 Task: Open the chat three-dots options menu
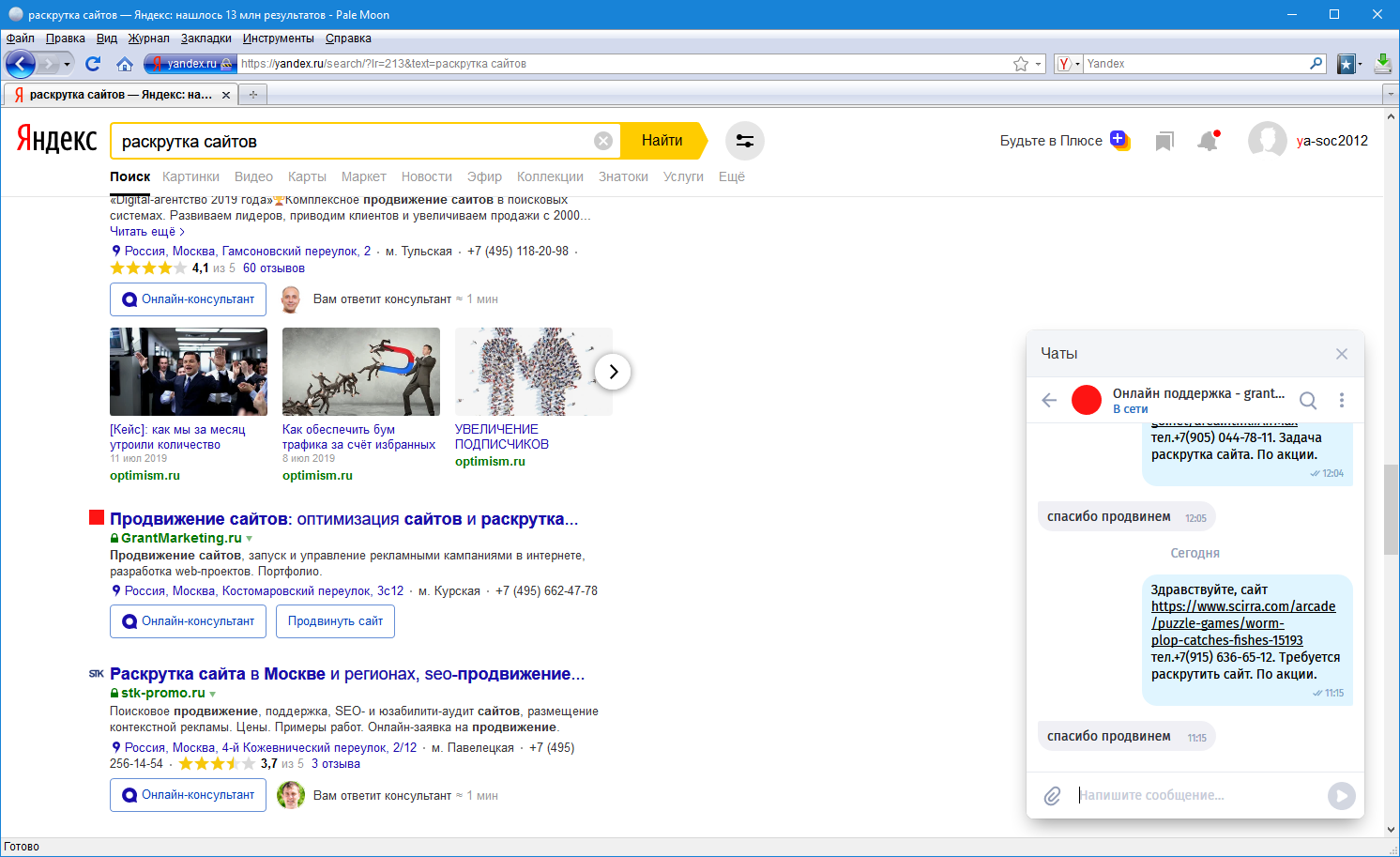1342,400
